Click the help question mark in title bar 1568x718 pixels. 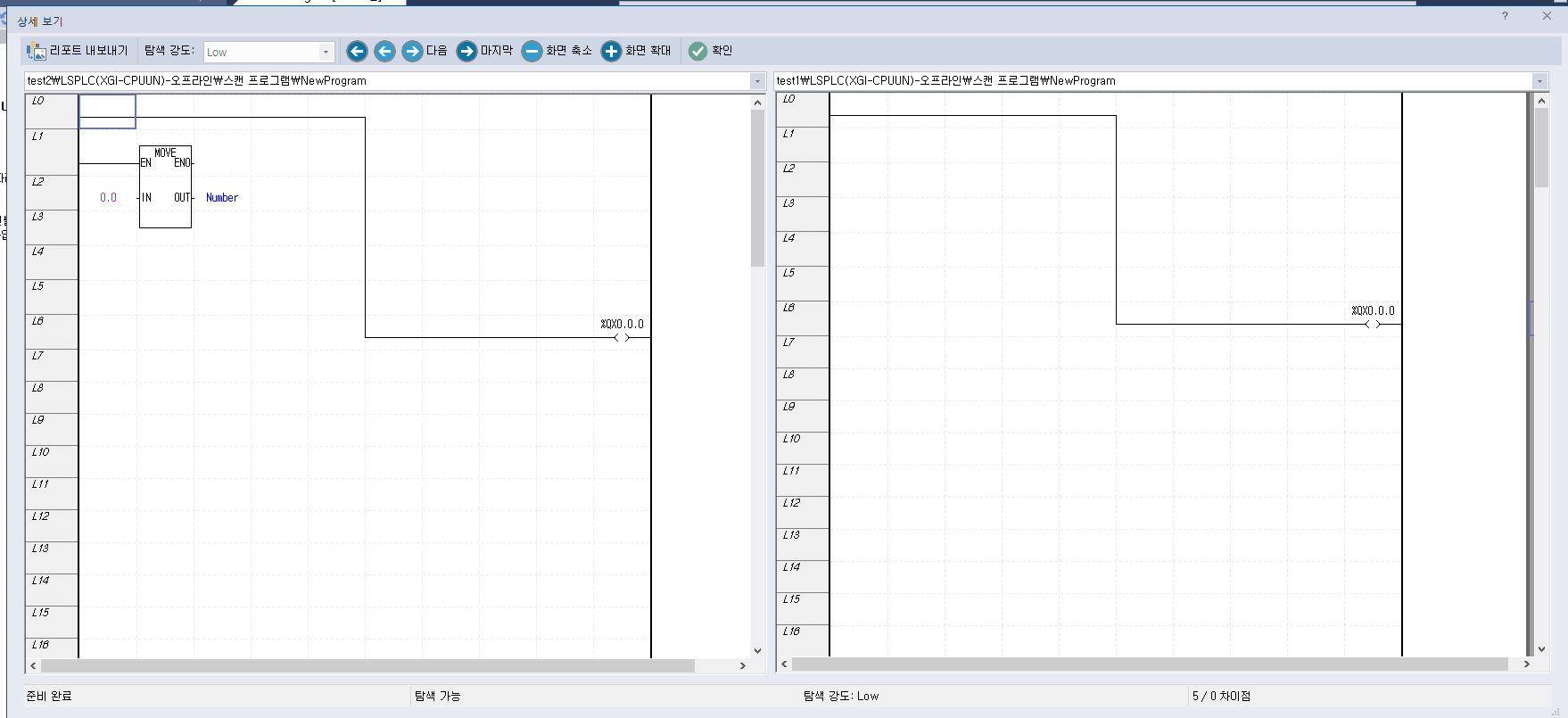[x=1505, y=16]
